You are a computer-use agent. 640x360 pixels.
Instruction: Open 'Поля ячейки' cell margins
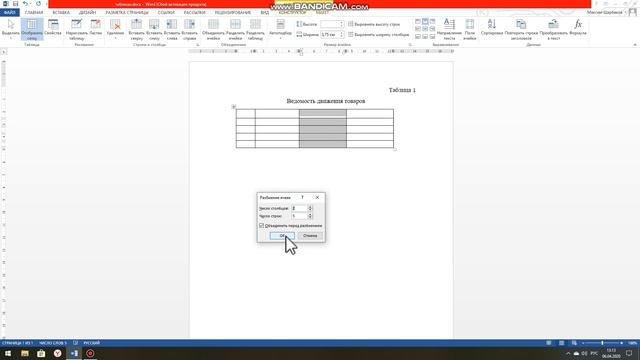coord(470,29)
